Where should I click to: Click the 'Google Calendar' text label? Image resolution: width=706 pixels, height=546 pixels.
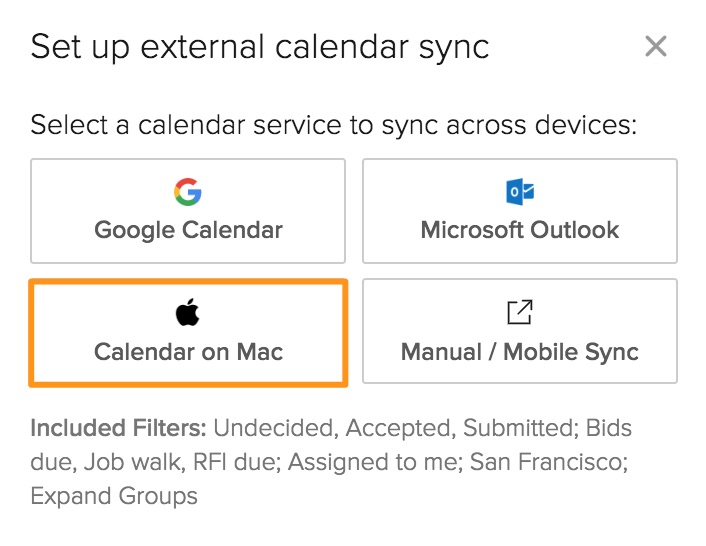click(188, 230)
